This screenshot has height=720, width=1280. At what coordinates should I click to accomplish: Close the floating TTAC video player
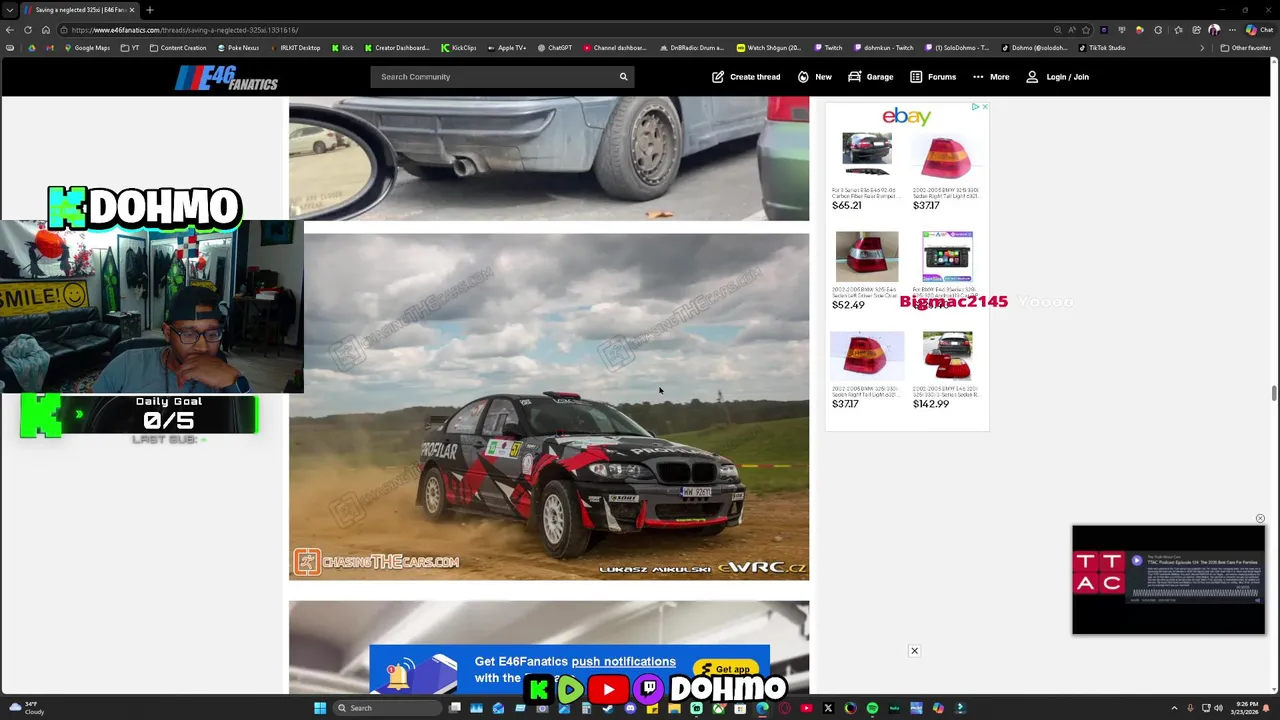pyautogui.click(x=1260, y=519)
